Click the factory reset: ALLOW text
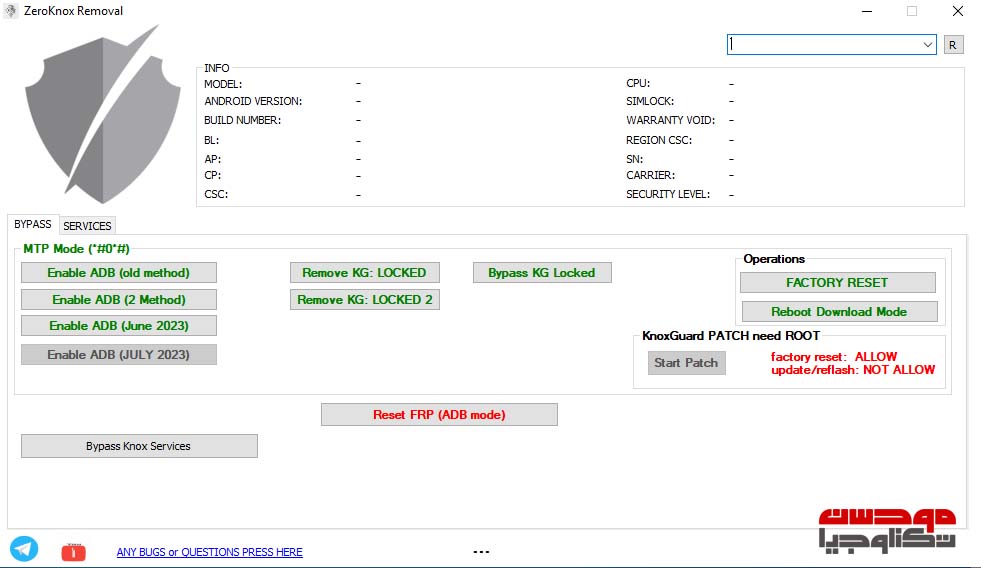The width and height of the screenshot is (981, 568). click(833, 357)
